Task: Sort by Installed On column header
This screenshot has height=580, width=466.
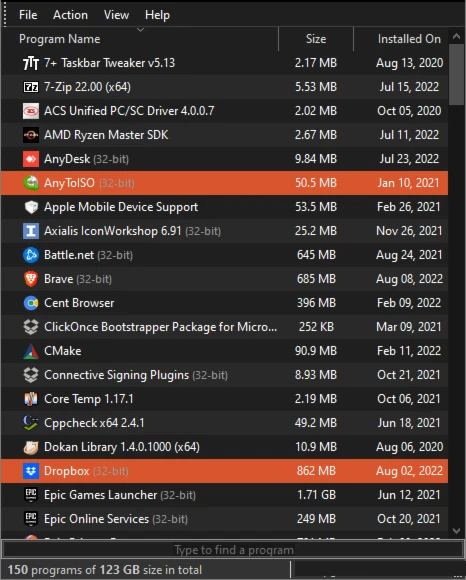Action: coord(401,39)
